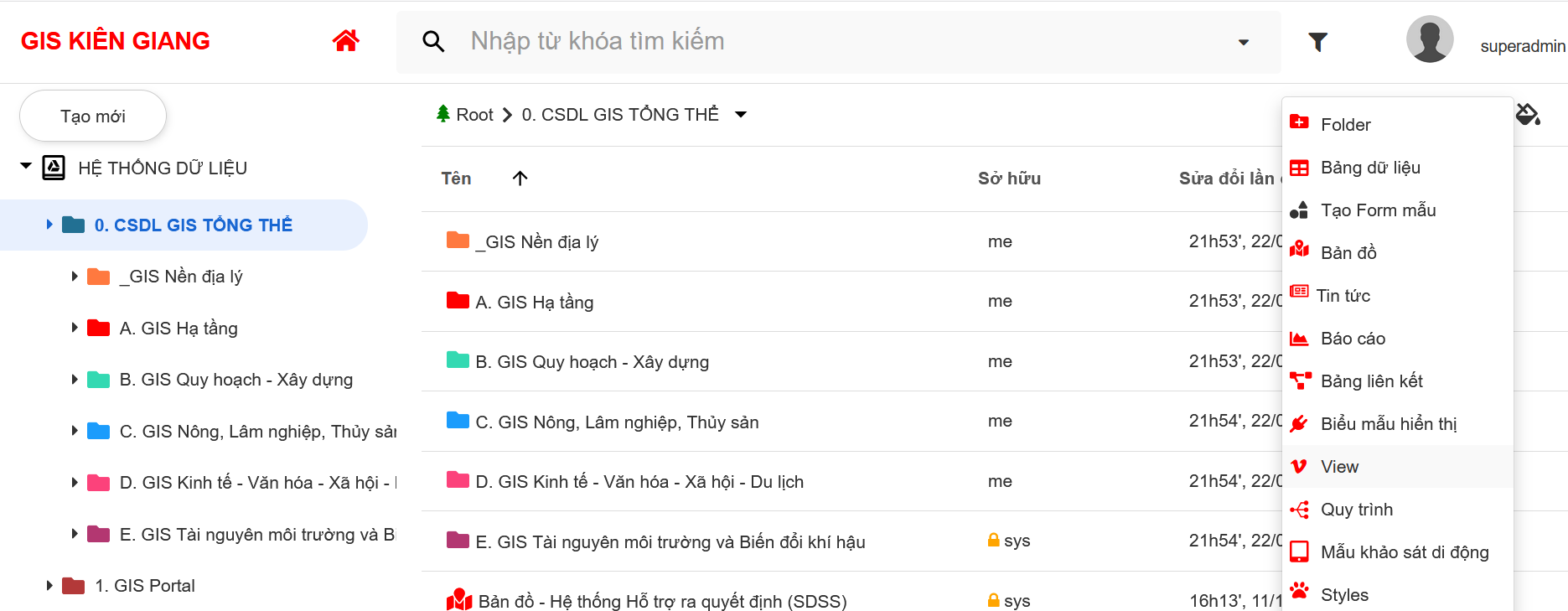Viewport: 1568px width, 611px height.
Task: Expand the A. GIS Hạ tầng tree node
Action: pos(75,328)
